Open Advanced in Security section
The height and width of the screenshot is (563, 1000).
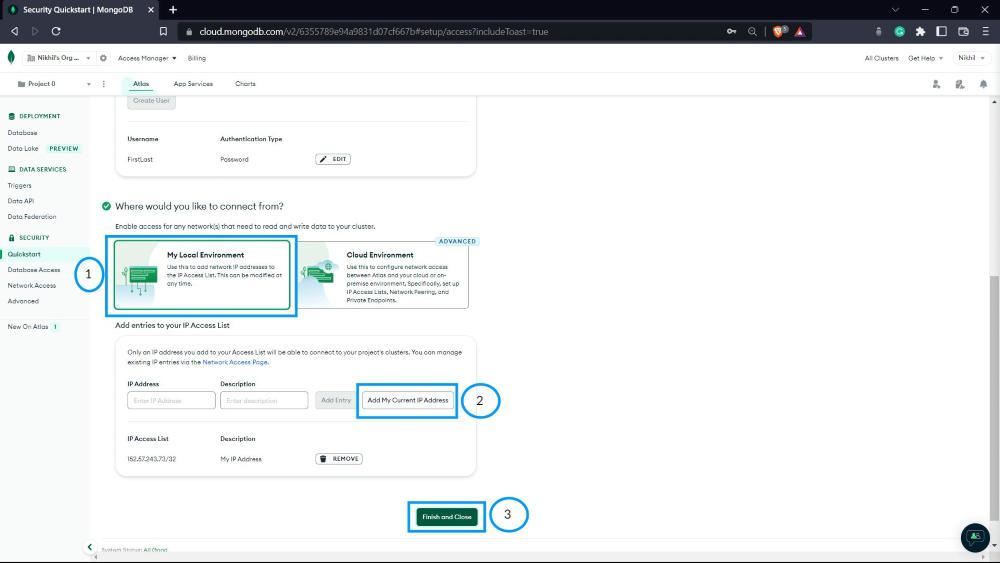23,301
